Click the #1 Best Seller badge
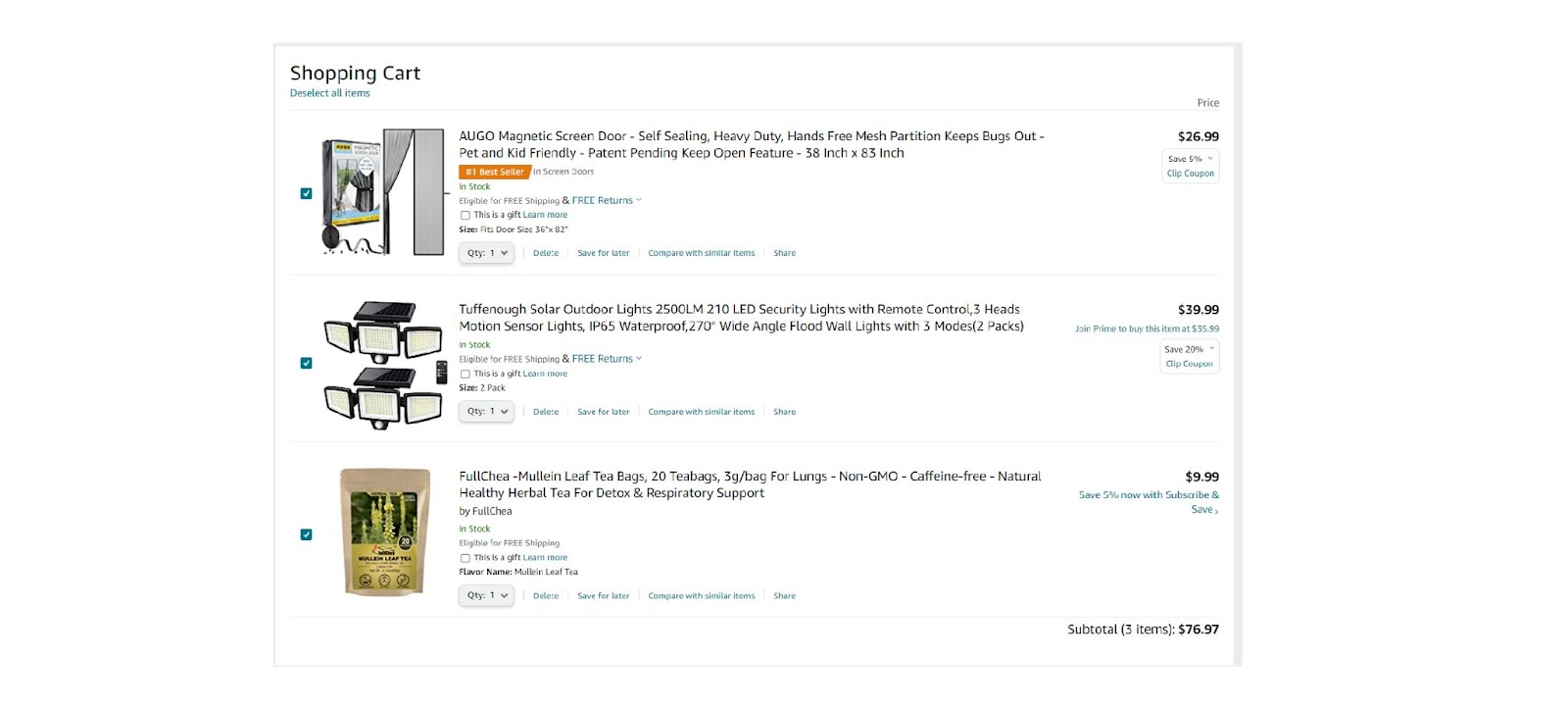 tap(495, 172)
